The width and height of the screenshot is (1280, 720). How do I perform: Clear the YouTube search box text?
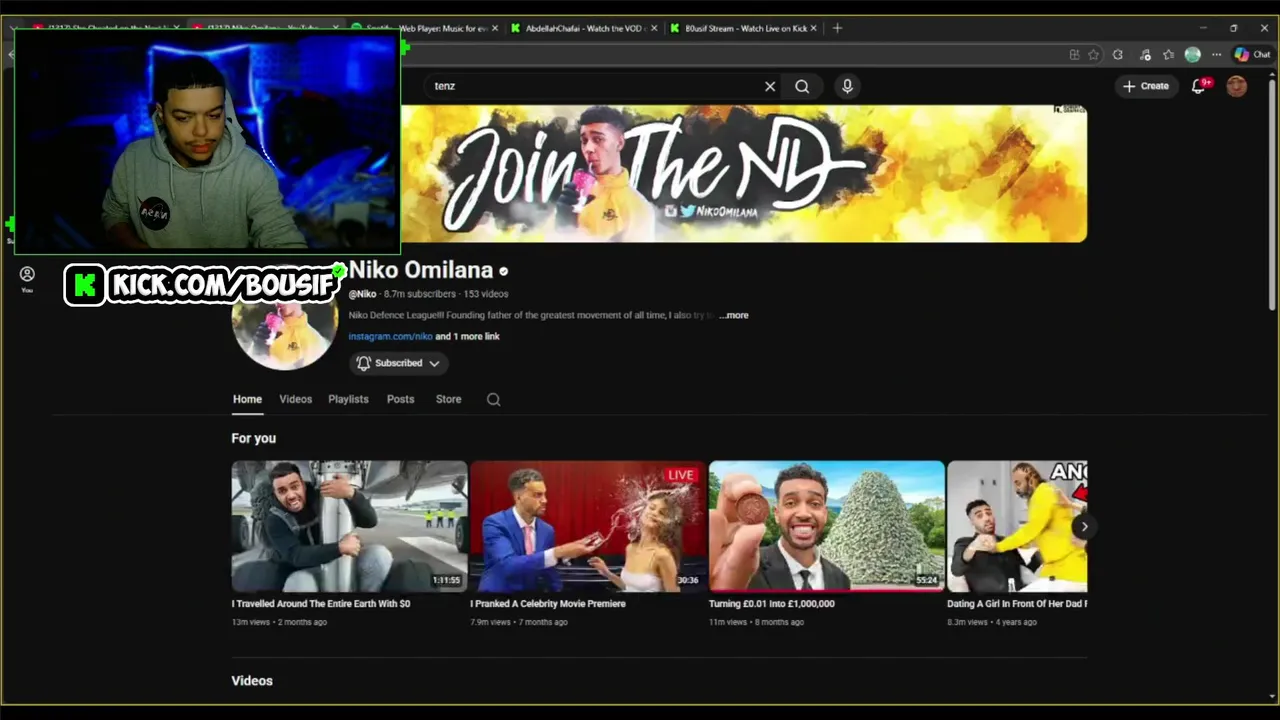click(770, 86)
